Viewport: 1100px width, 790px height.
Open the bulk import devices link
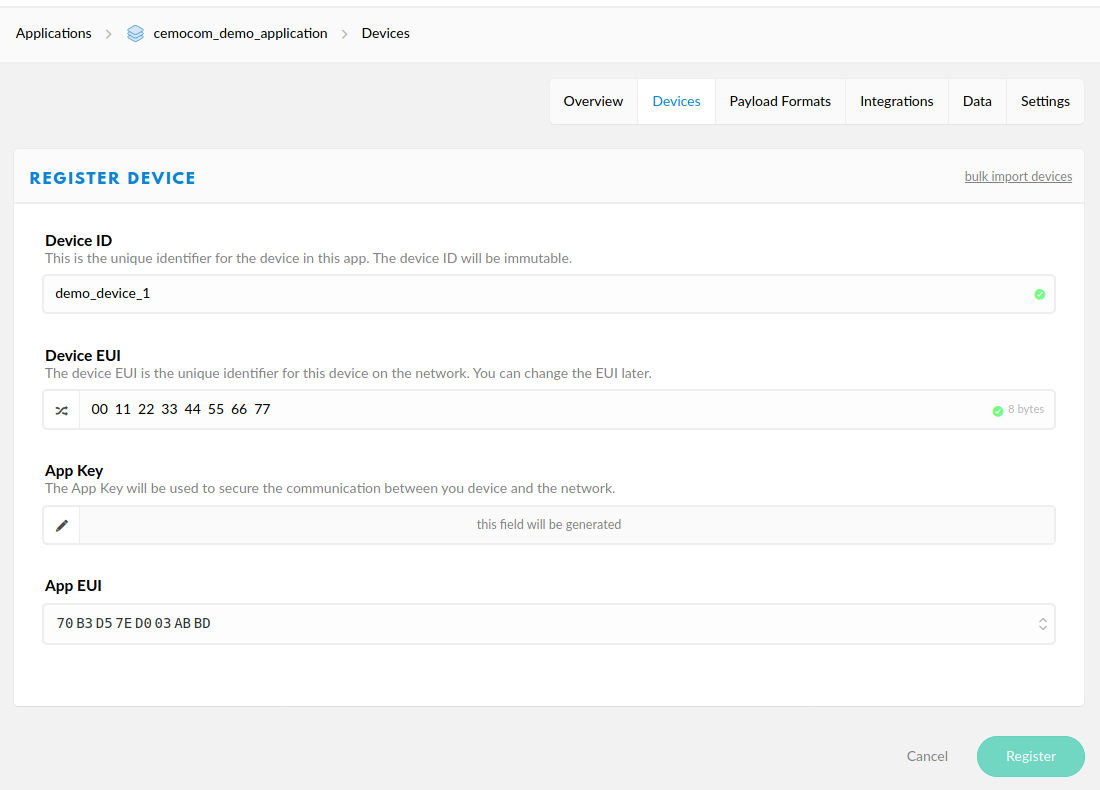pos(1018,177)
